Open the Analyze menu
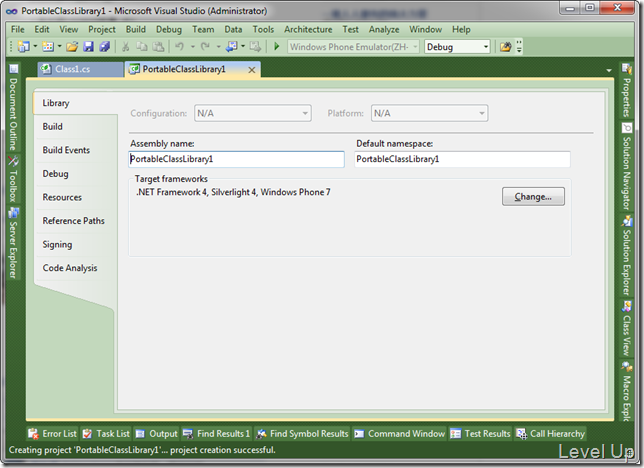Viewport: 644px width, 468px height. click(384, 30)
